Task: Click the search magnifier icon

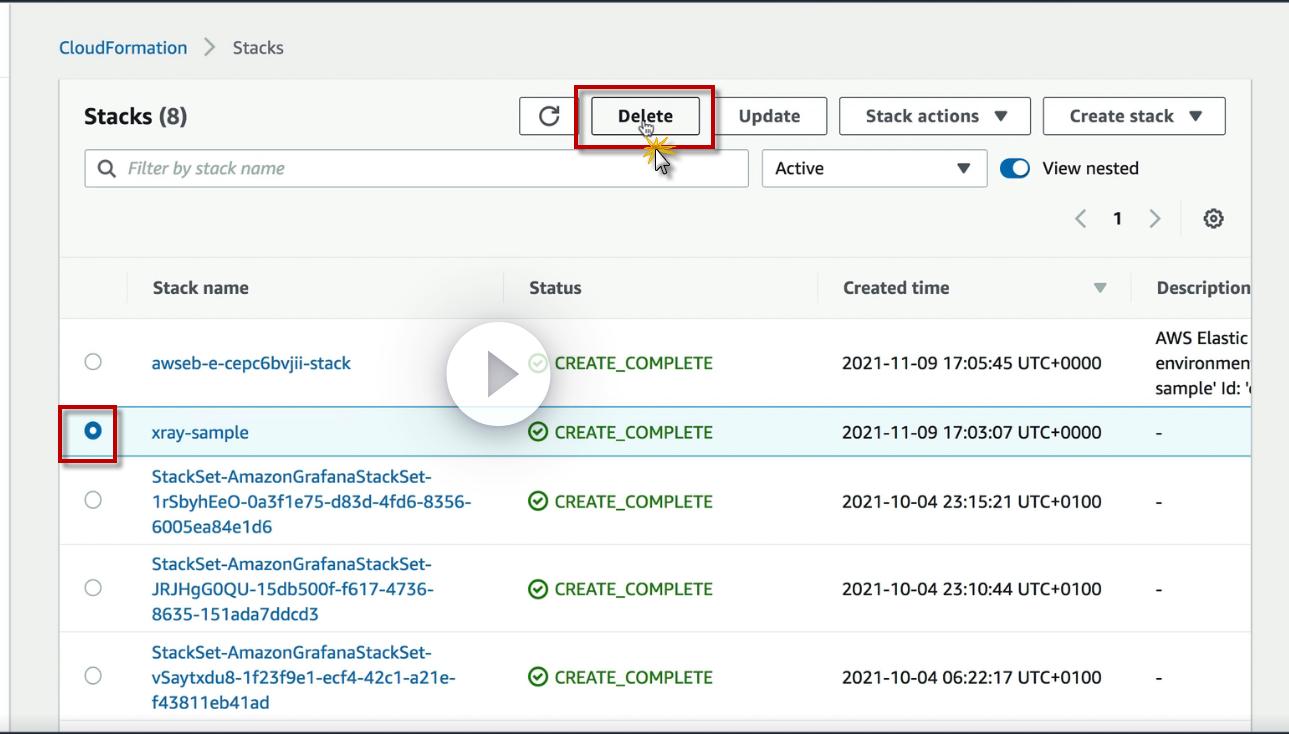Action: 107,169
